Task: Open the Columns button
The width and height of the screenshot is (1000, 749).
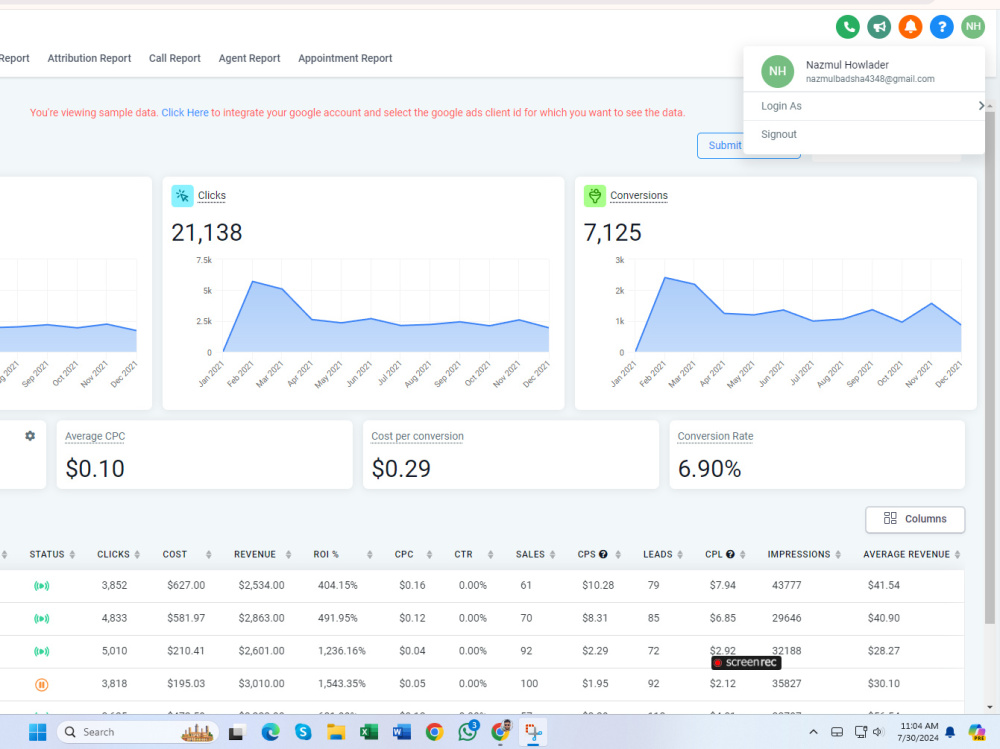Action: (915, 519)
